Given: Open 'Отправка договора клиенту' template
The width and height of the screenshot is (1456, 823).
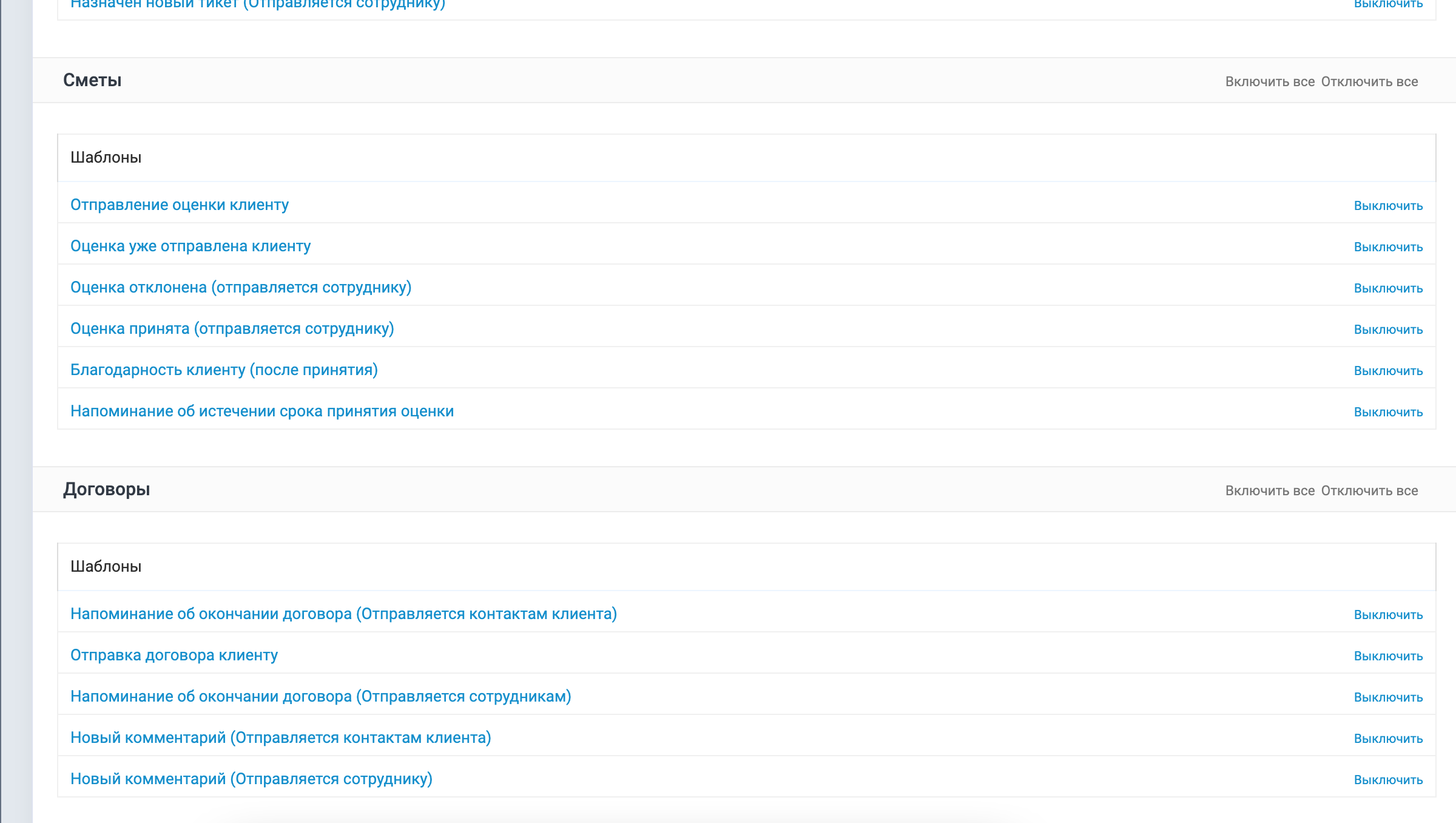Looking at the screenshot, I should point(174,655).
